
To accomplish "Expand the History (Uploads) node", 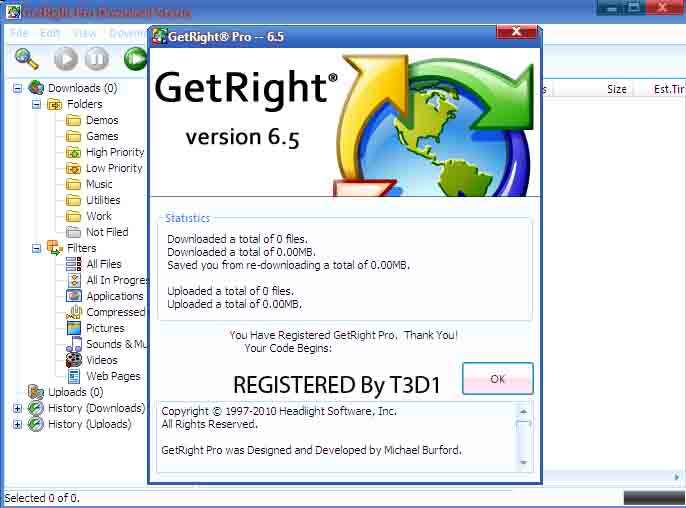I will (17, 424).
